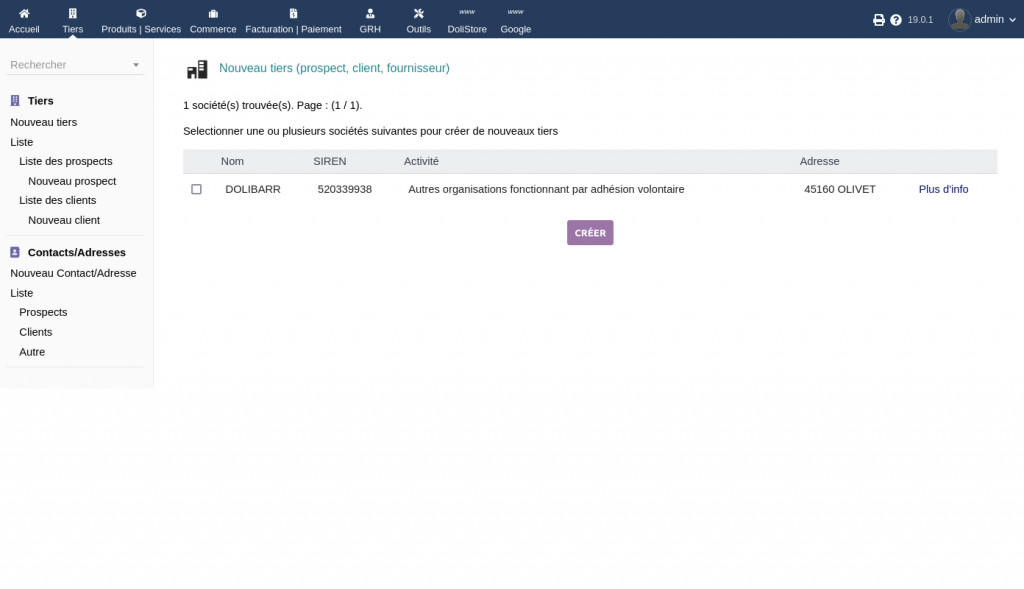1024x589 pixels.
Task: Go to Liste des prospects
Action: point(66,161)
